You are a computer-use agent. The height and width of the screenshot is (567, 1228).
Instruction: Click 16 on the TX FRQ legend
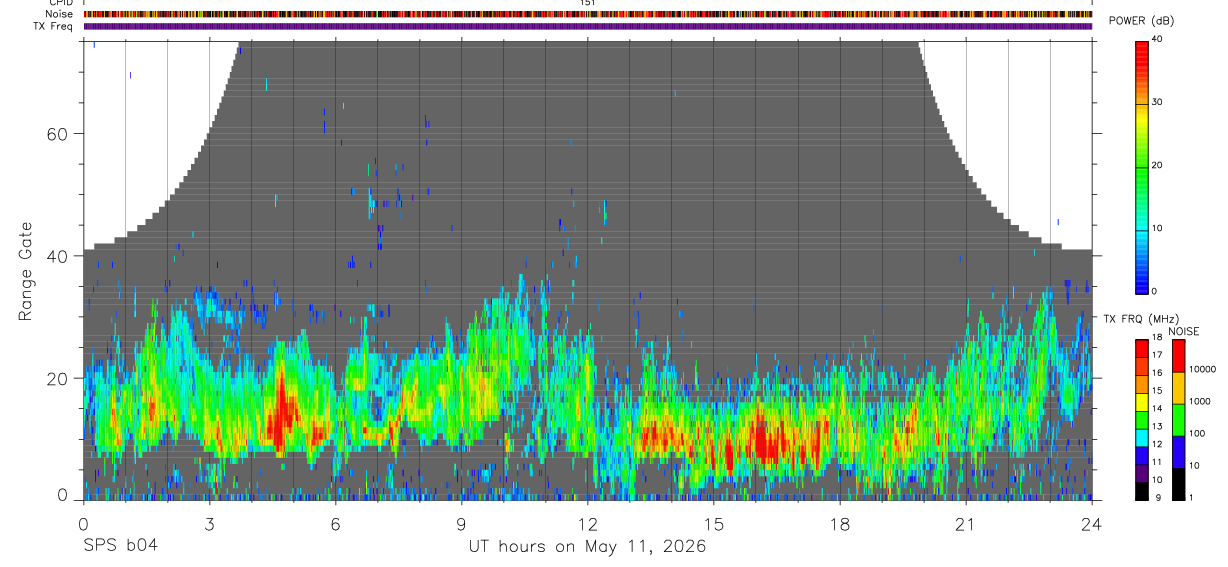point(1157,372)
